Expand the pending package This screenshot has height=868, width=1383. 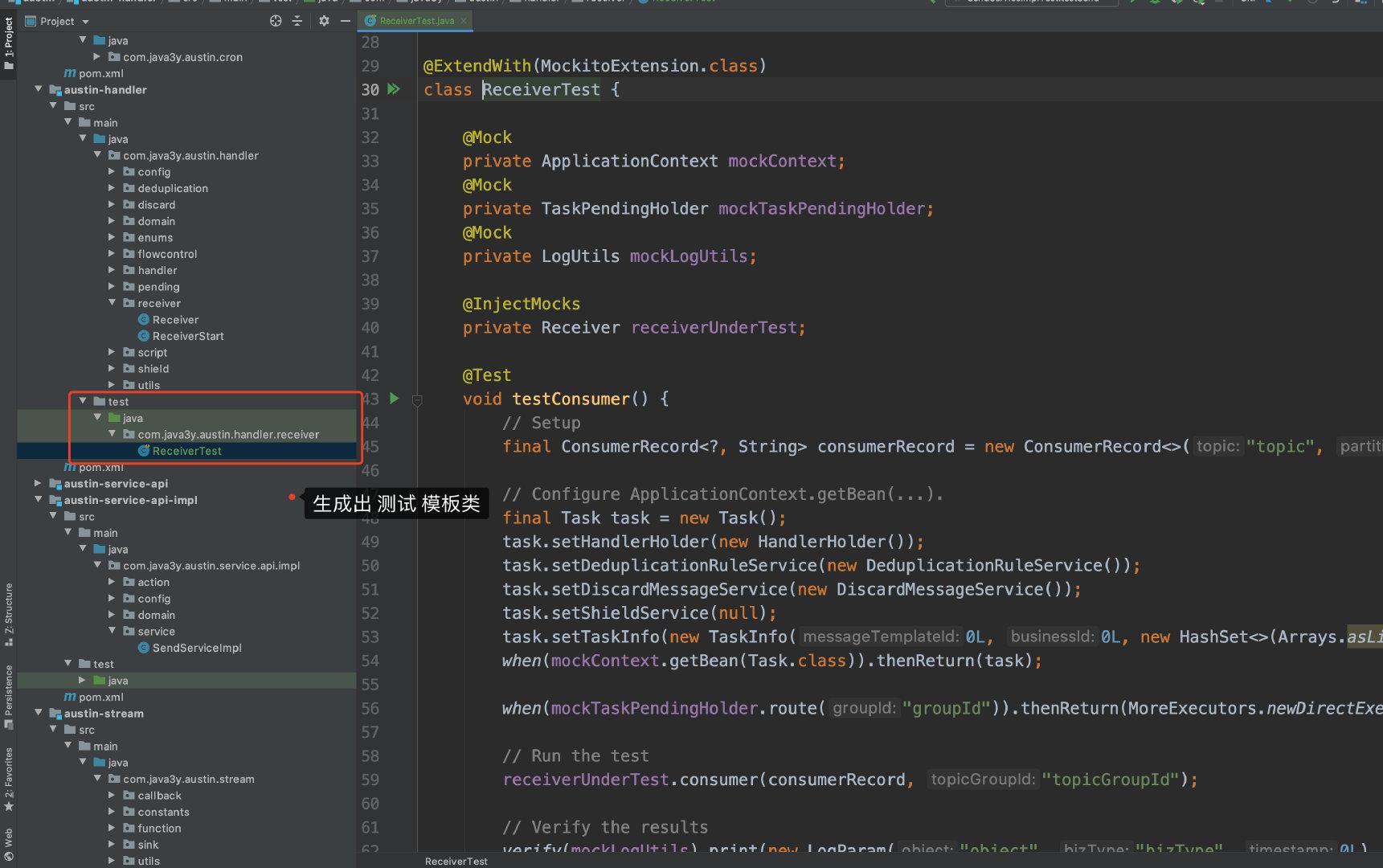[x=113, y=286]
